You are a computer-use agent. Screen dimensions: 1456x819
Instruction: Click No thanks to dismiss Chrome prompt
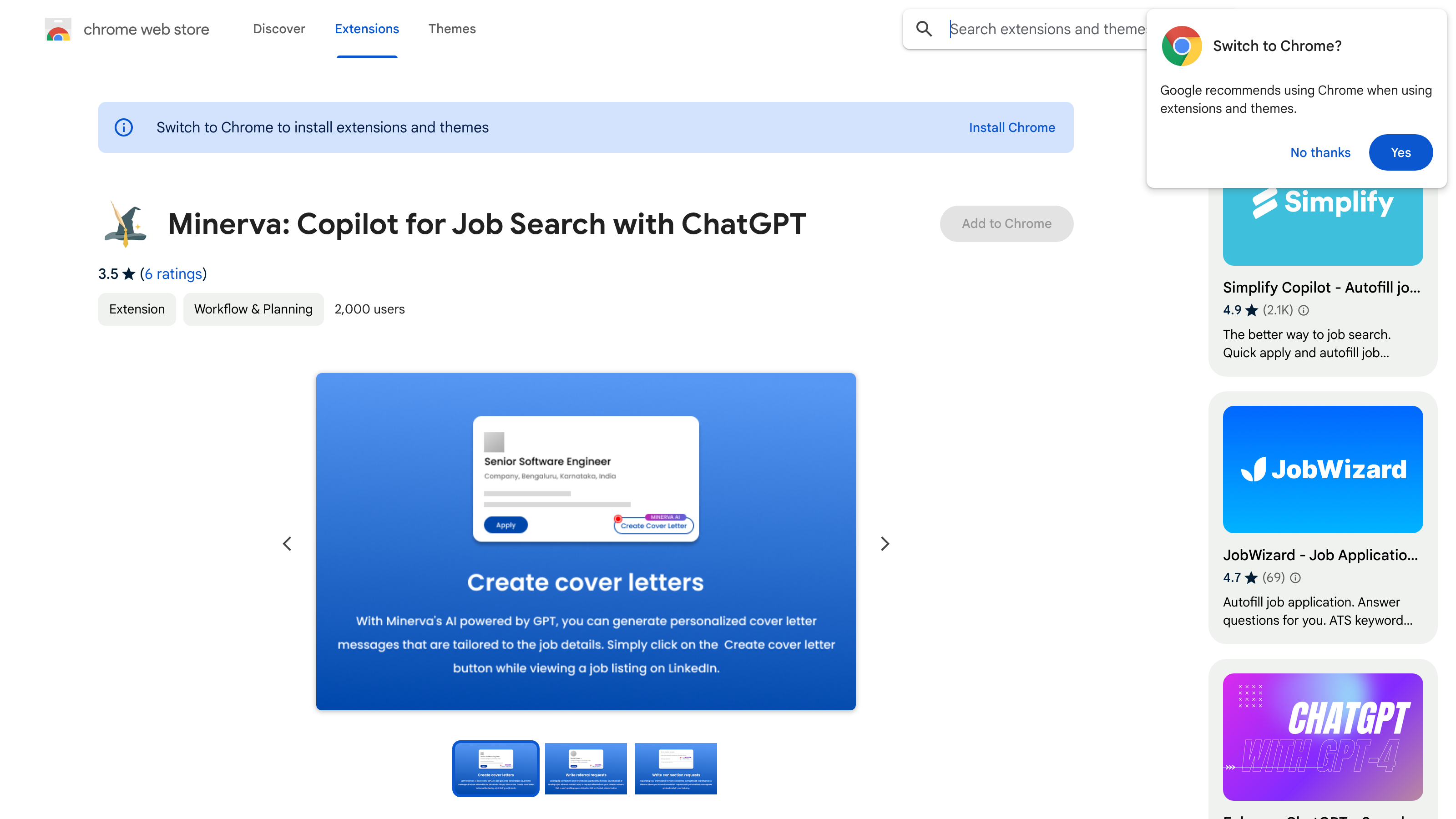(x=1320, y=152)
